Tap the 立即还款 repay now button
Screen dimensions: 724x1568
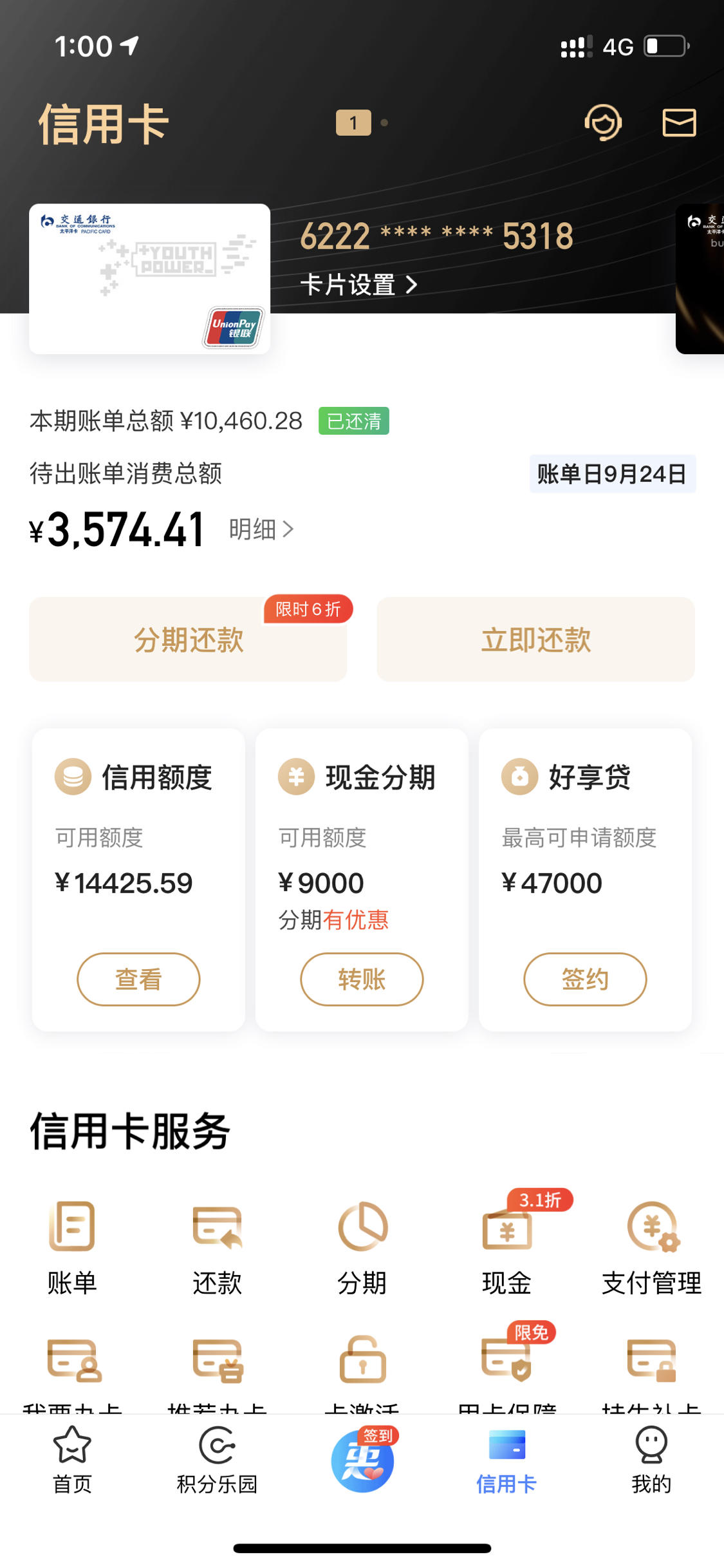tap(535, 639)
